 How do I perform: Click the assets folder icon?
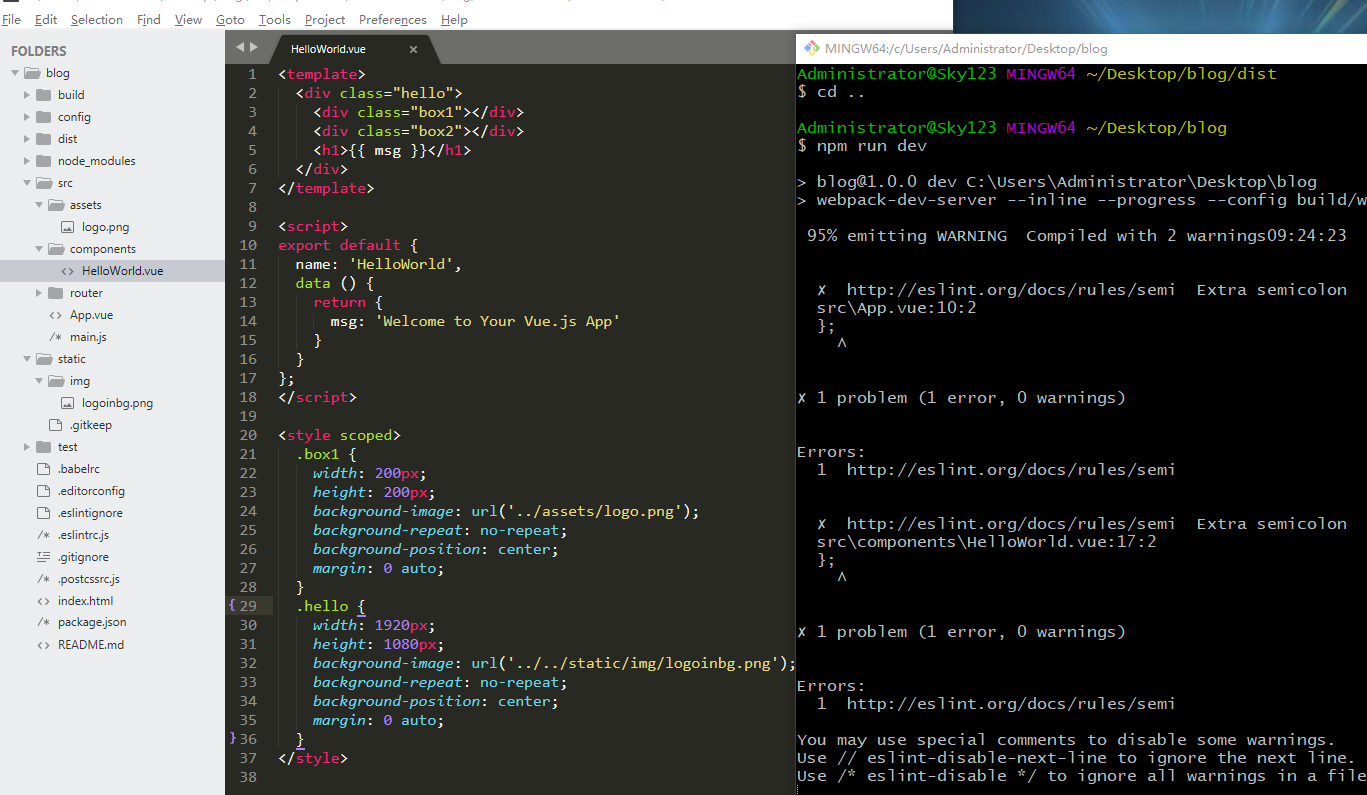[x=55, y=205]
